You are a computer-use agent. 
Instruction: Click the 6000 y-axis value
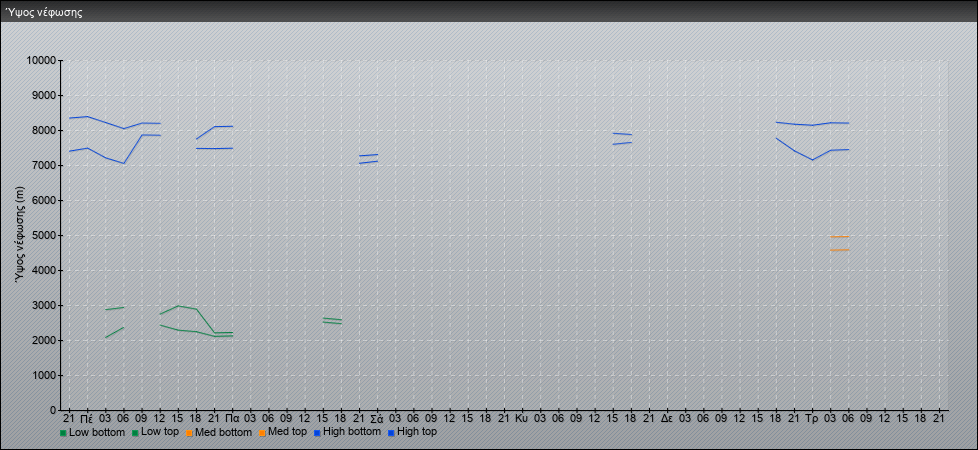point(44,200)
